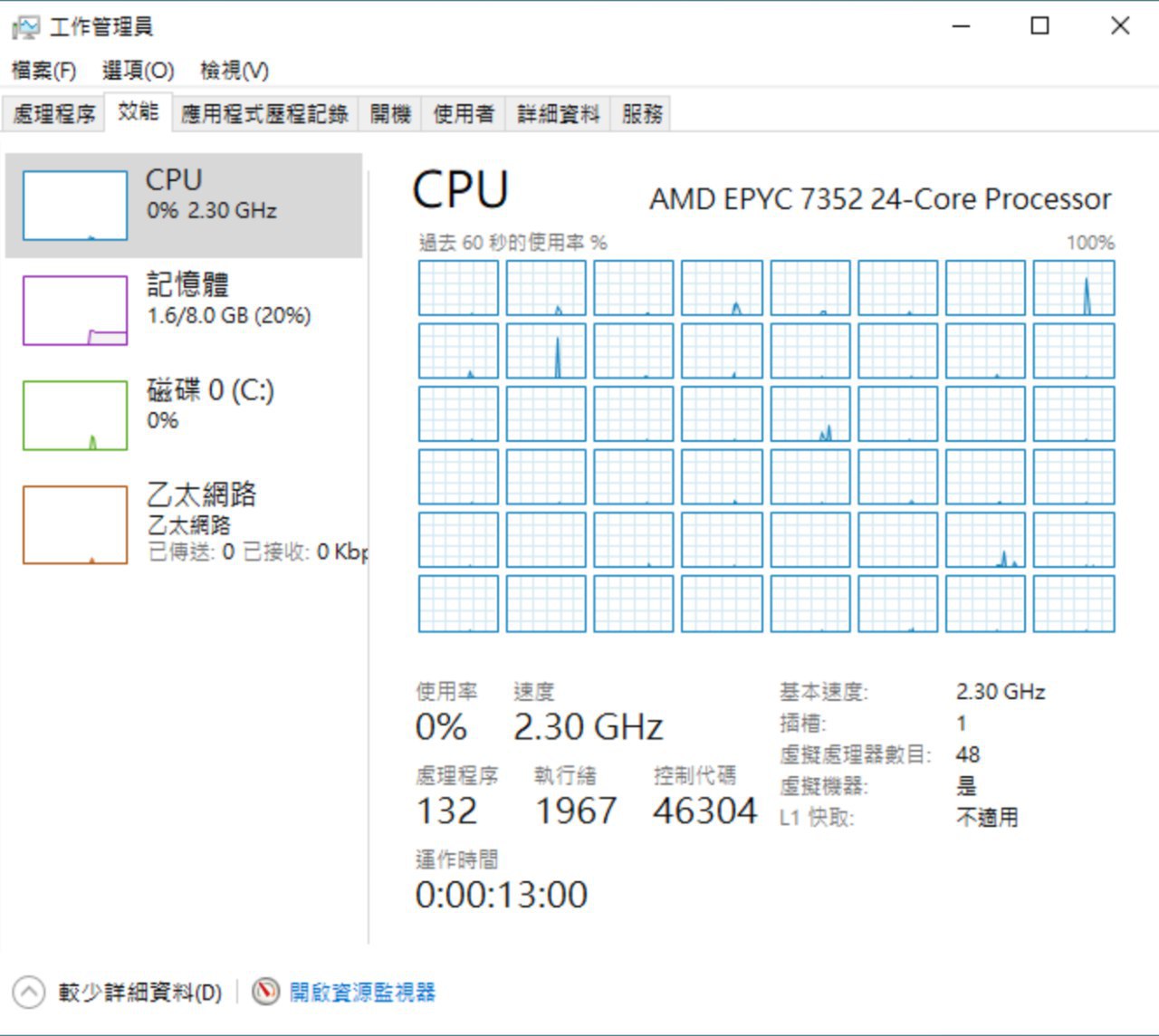This screenshot has width=1159, height=1036.
Task: Switch to the 應用程式歷程記錄 tab
Action: point(264,114)
